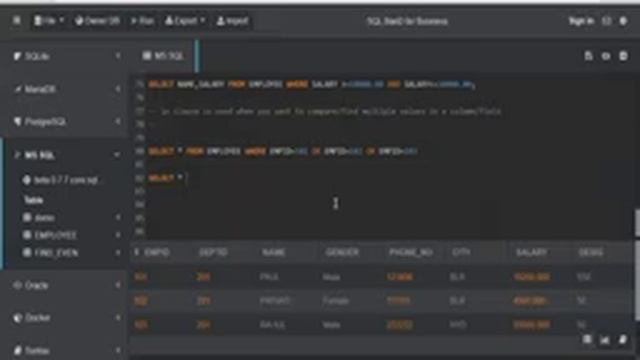Expand the FIND_EVEN table arrow
The height and width of the screenshot is (360, 640).
118,253
